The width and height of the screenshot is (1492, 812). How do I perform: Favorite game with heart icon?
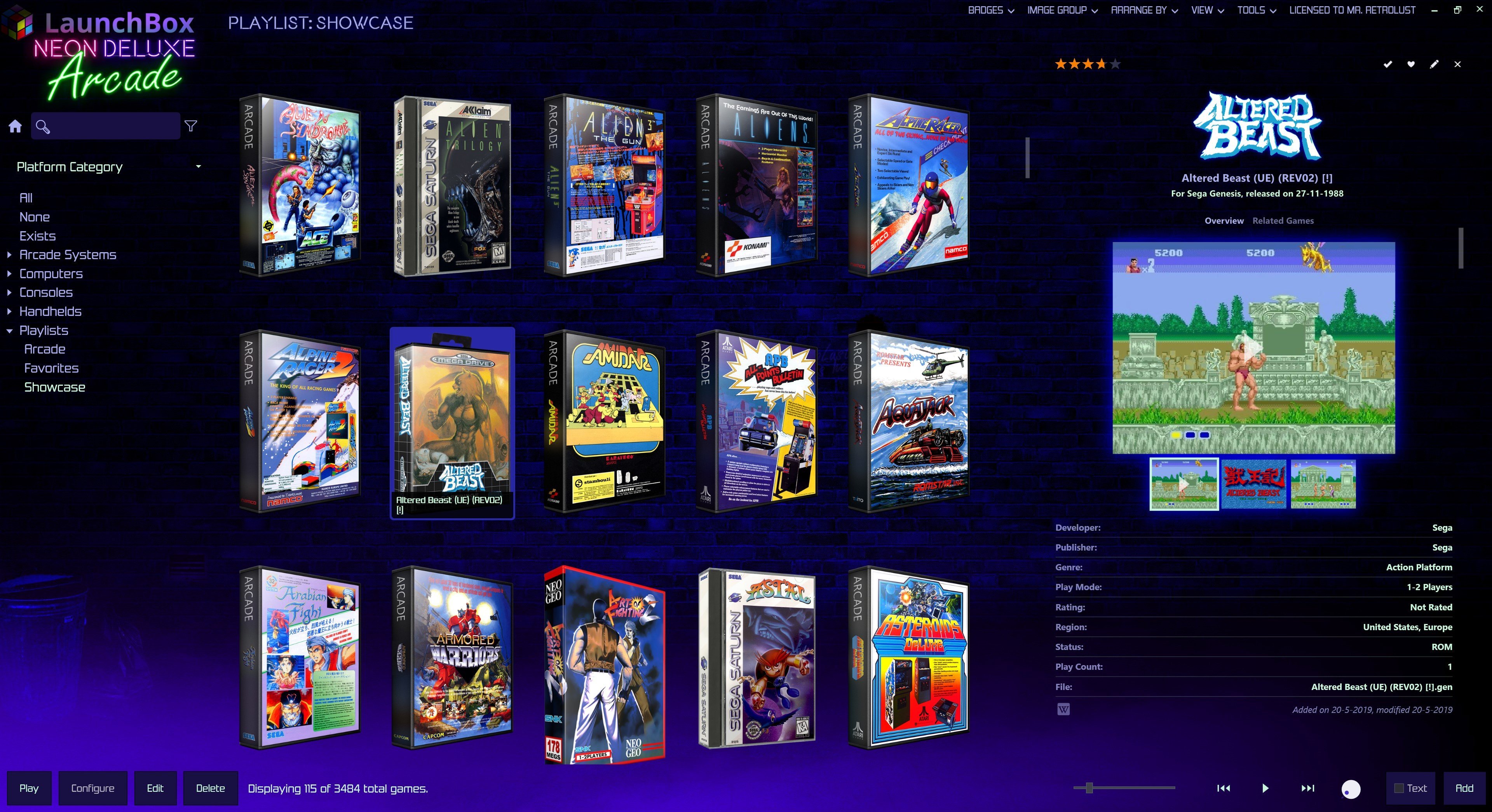pos(1411,64)
